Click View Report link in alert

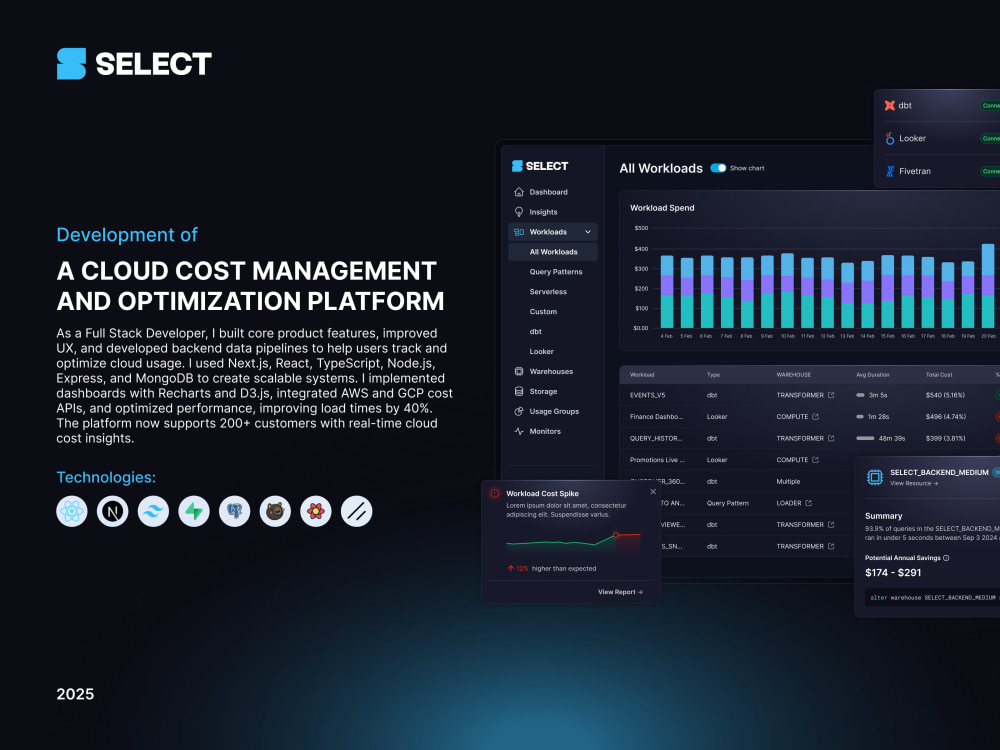pyautogui.click(x=620, y=592)
